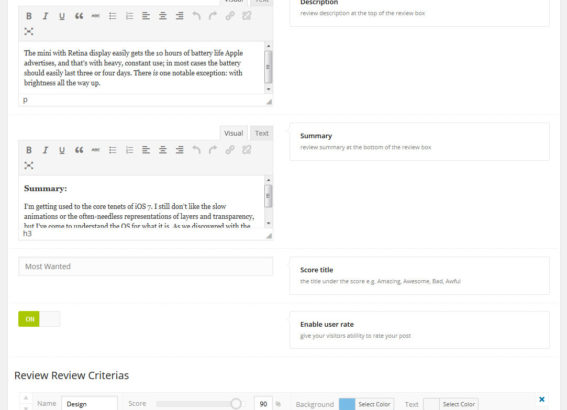Remove the Design criteria with the X
Image resolution: width=567 pixels, height=410 pixels.
point(542,399)
